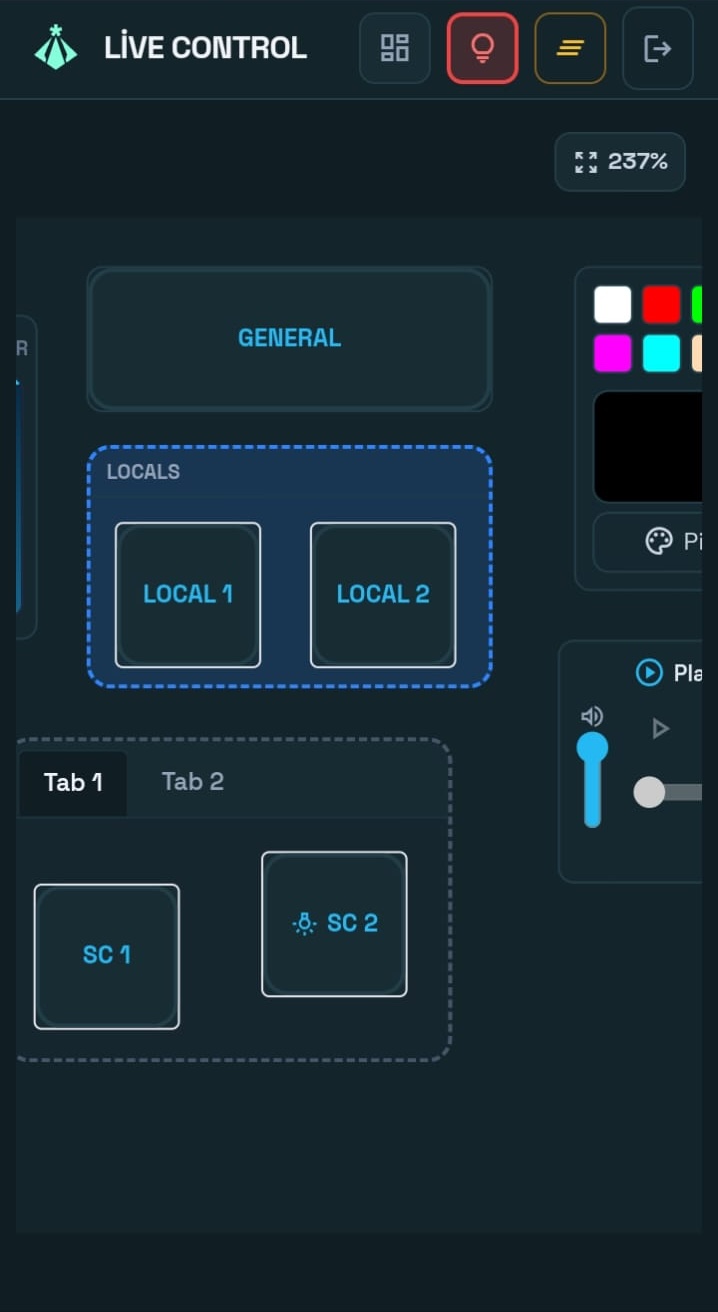Open the dashboard grid layout icon

pos(395,48)
